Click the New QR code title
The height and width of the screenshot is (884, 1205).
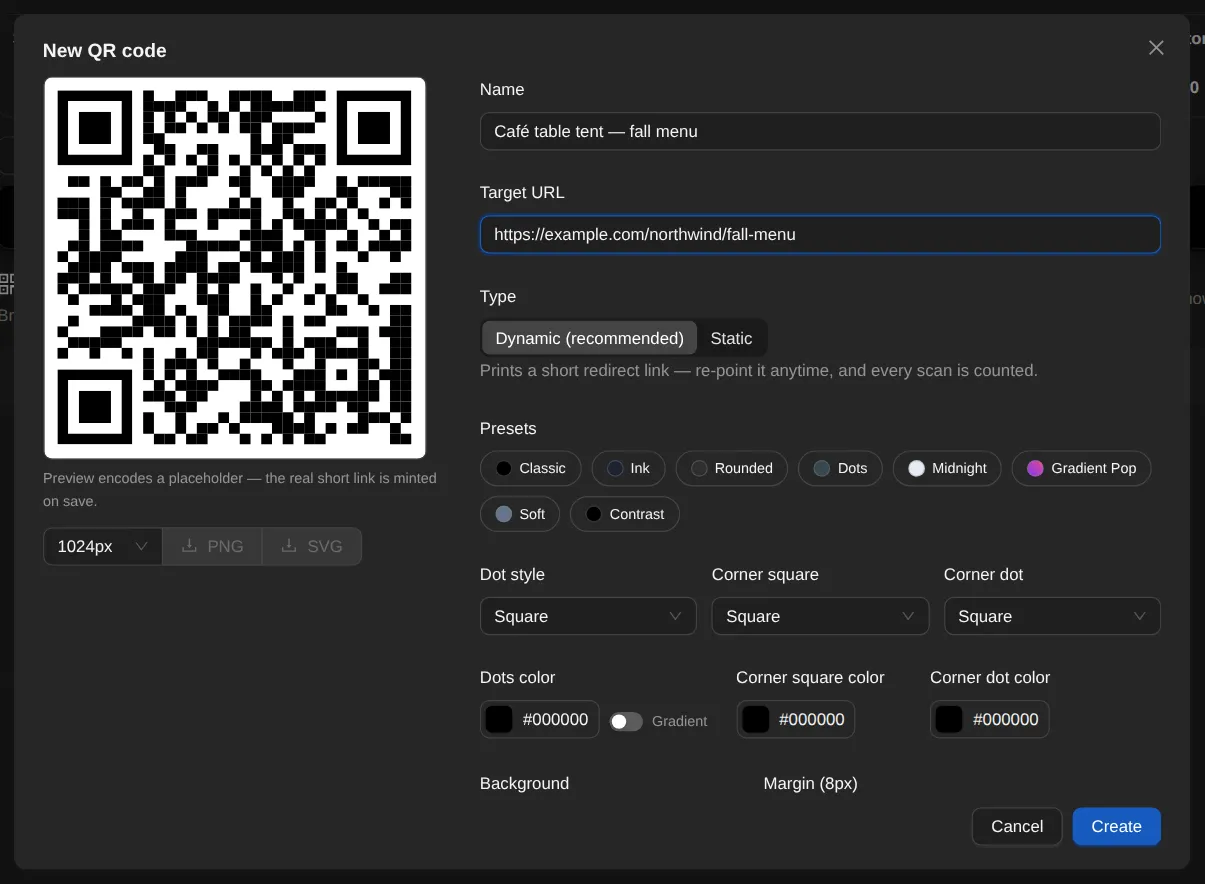(105, 50)
